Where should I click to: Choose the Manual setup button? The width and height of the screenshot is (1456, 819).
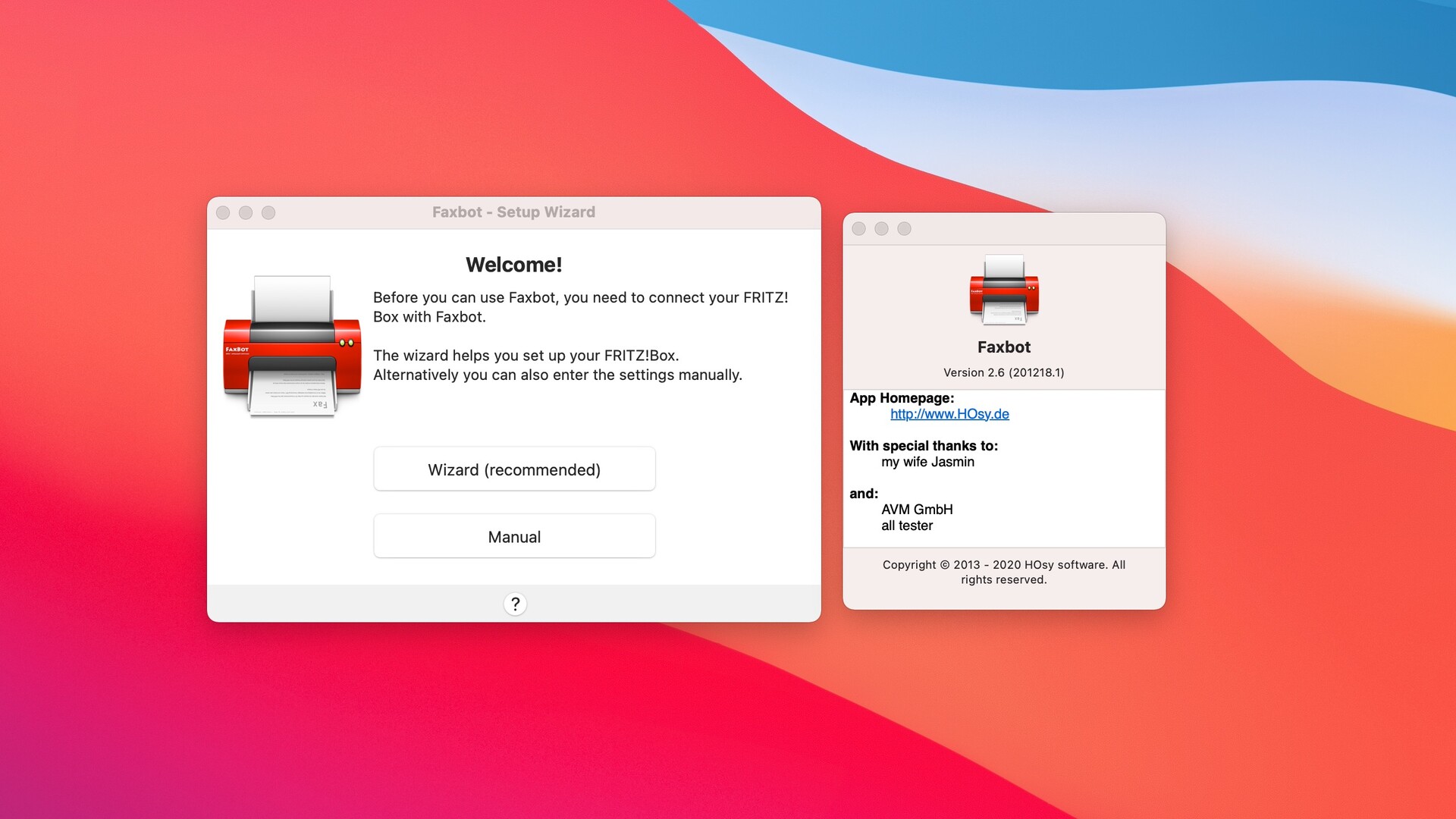514,537
